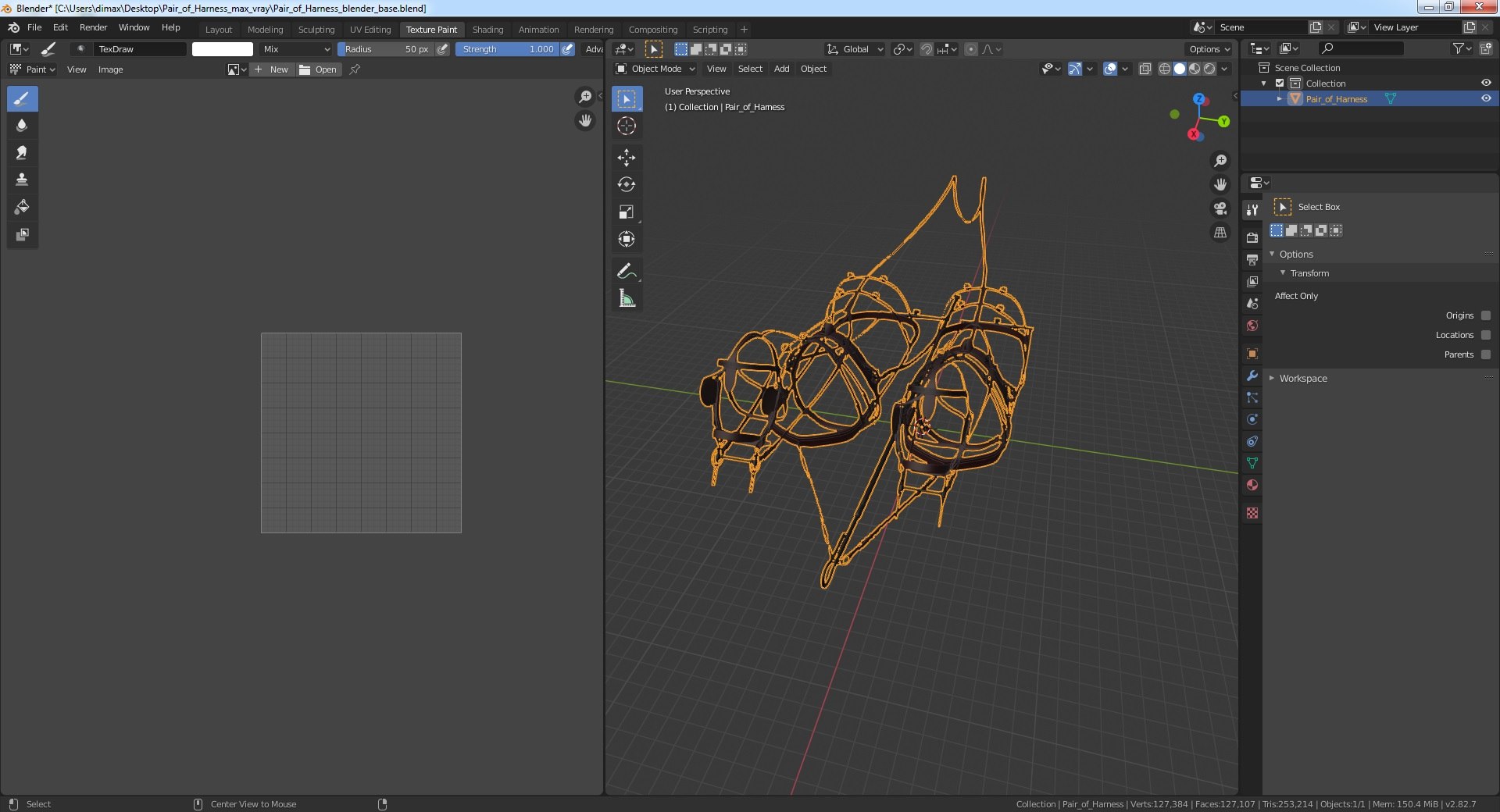Switch to Rendered viewport shading
The height and width of the screenshot is (812, 1500).
(x=1209, y=69)
